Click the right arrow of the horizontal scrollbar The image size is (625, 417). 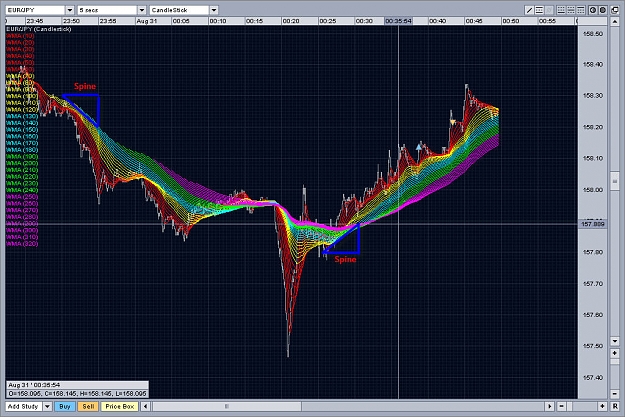(x=550, y=406)
